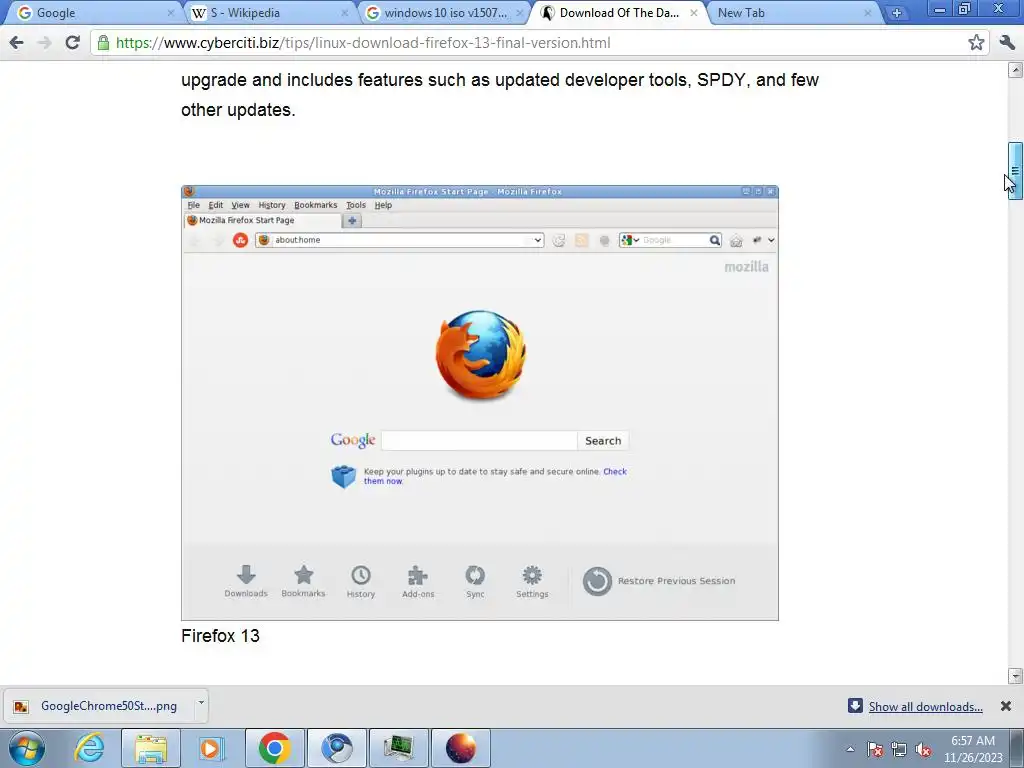Open the system monitor taskbar icon

[399, 748]
